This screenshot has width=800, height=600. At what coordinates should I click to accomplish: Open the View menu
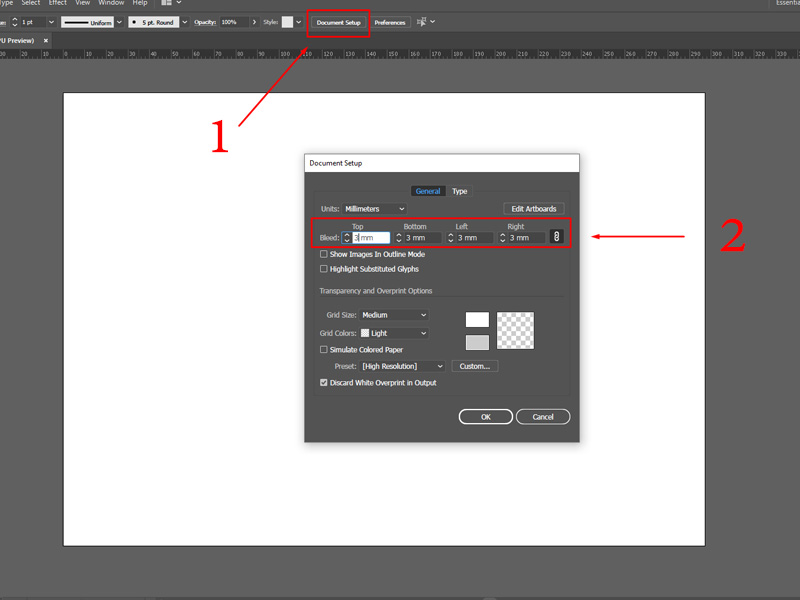(x=83, y=3)
